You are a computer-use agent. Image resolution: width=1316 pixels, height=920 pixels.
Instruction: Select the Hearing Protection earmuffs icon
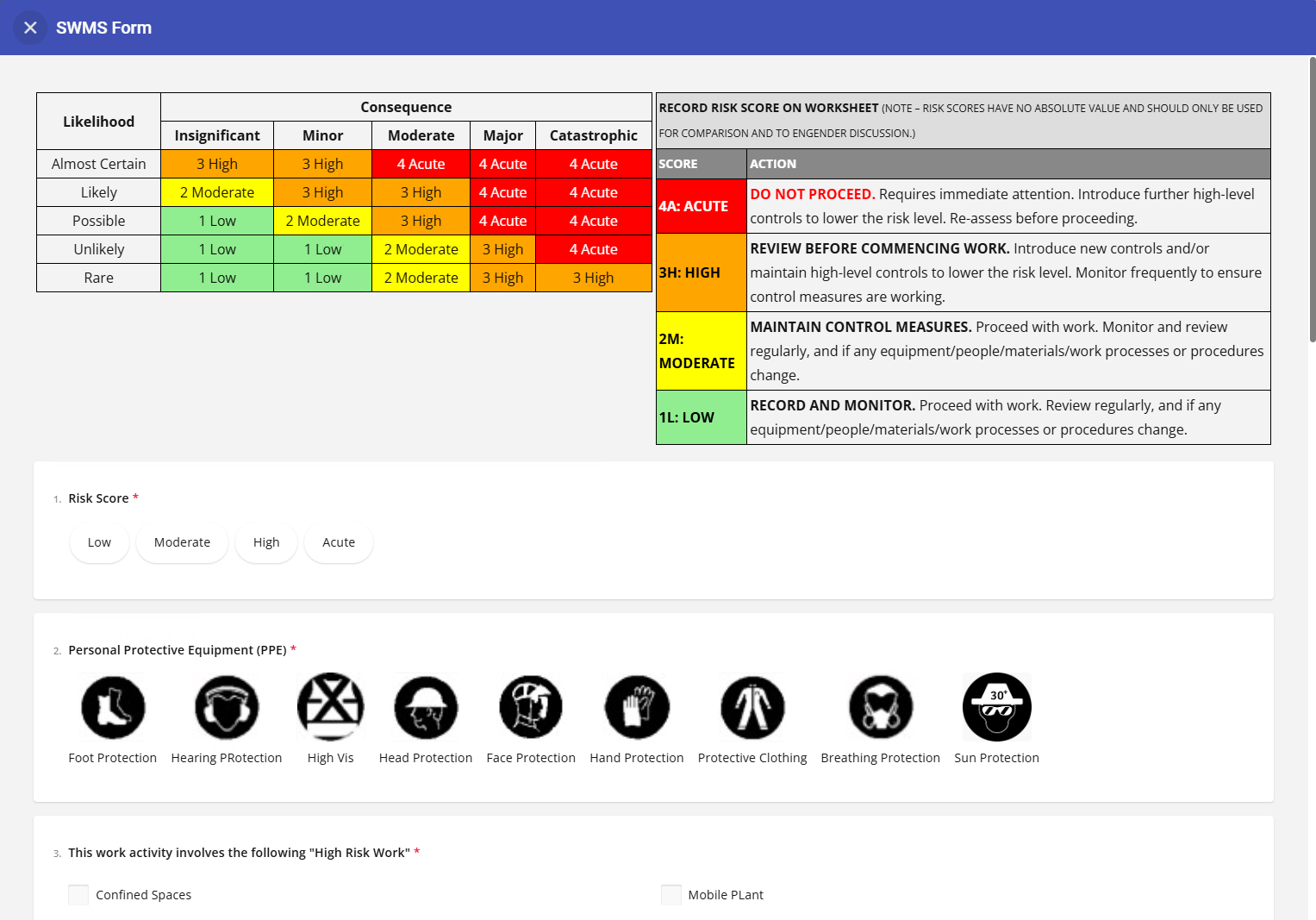click(x=227, y=707)
